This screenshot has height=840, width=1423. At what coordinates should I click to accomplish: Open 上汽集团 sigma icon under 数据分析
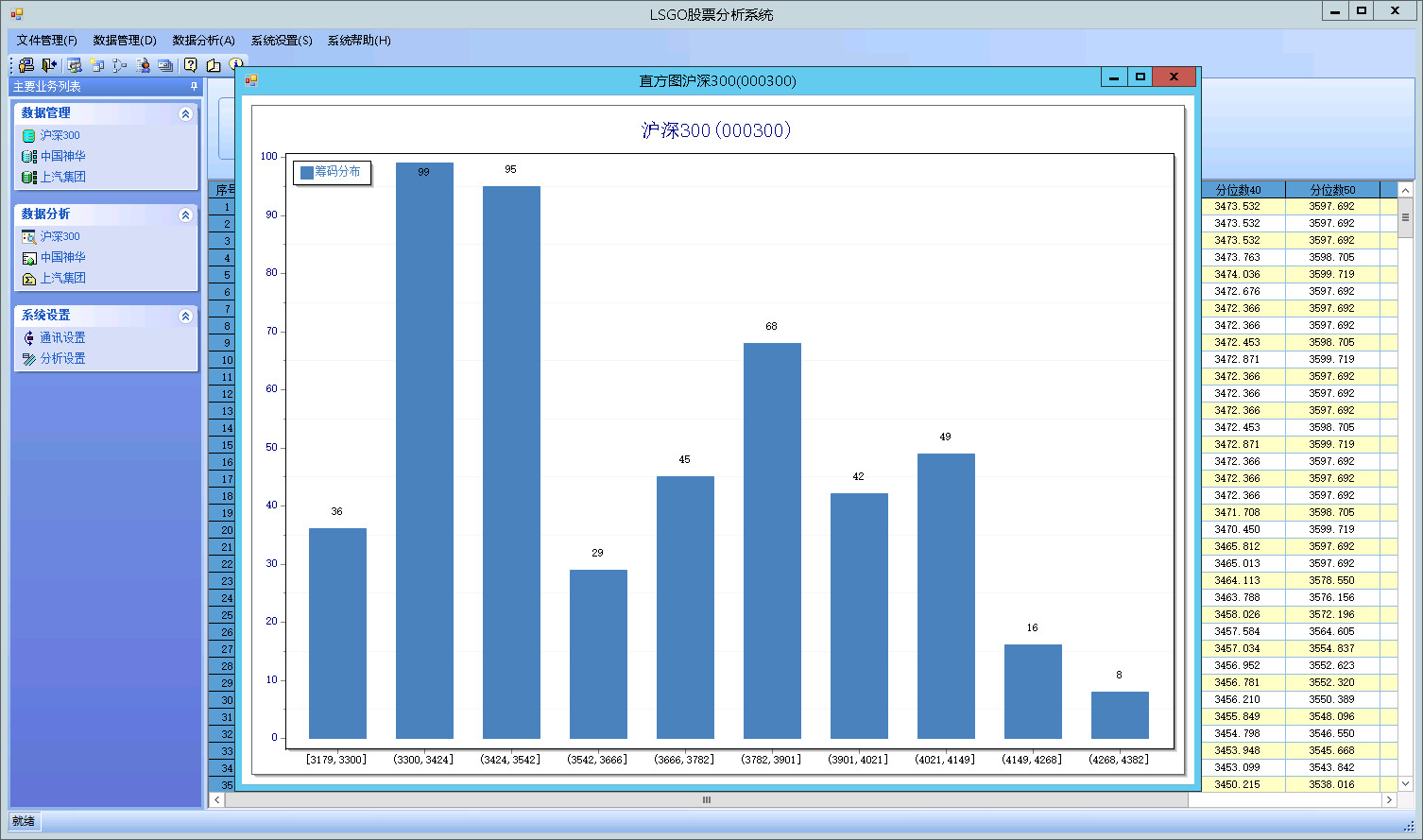pos(29,278)
